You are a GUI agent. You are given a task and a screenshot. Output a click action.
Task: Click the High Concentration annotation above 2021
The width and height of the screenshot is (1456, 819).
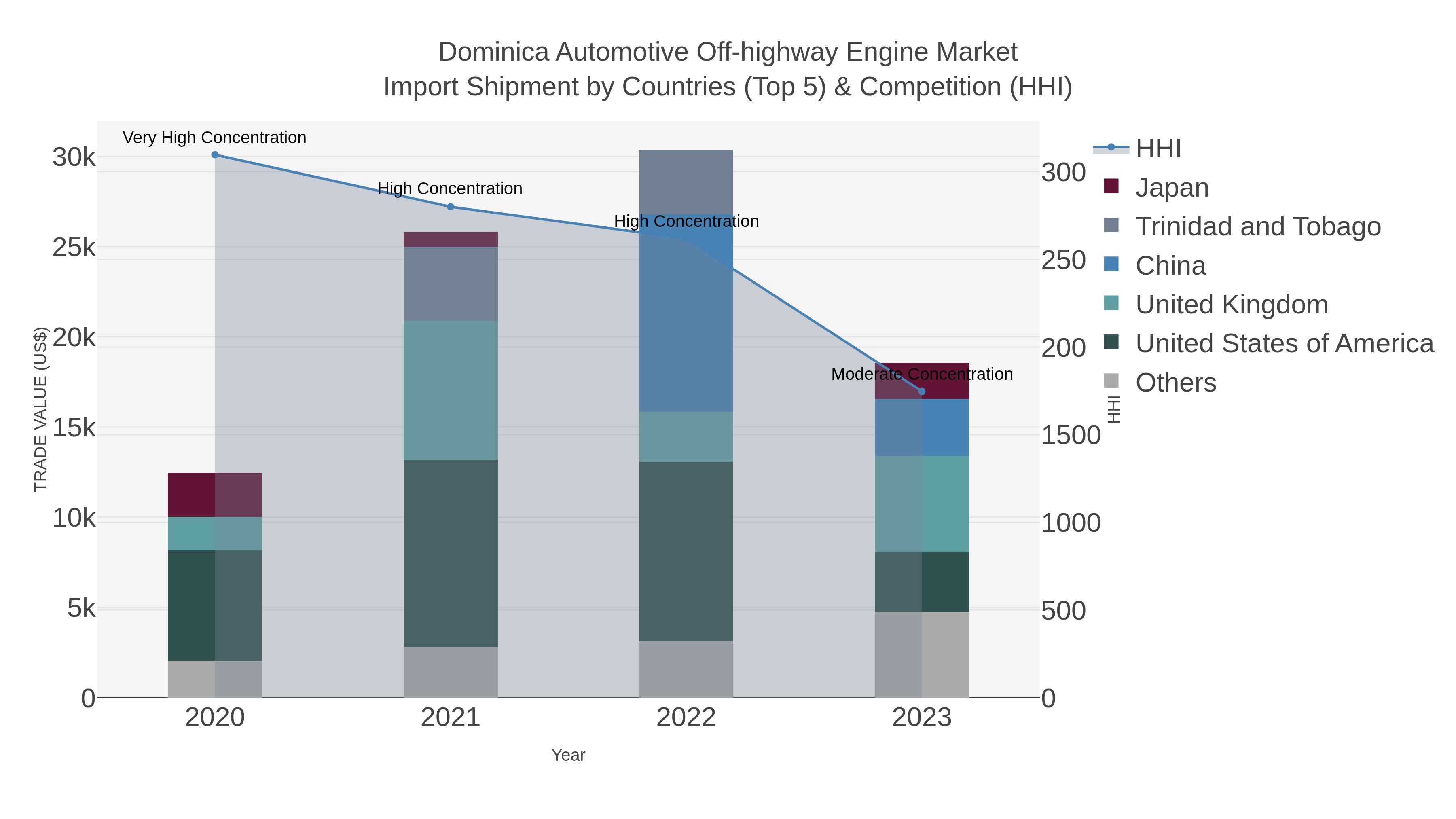tap(450, 188)
